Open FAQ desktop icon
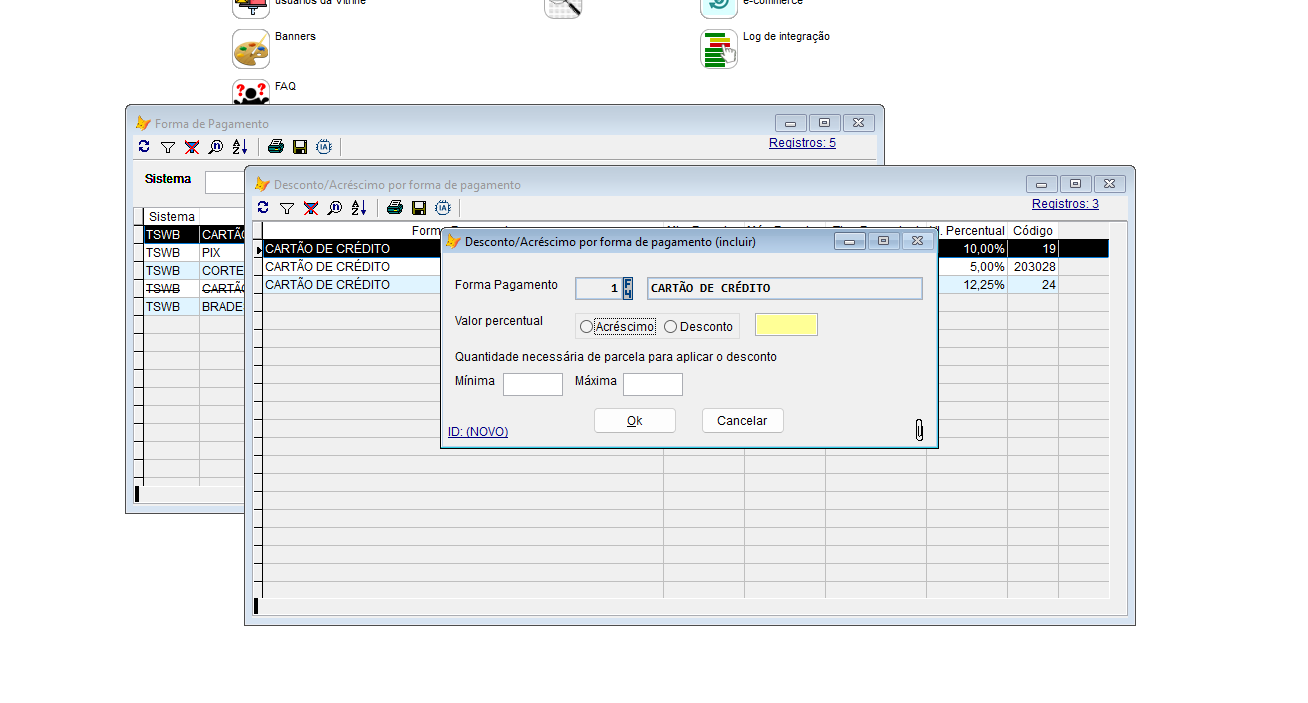 (251, 92)
